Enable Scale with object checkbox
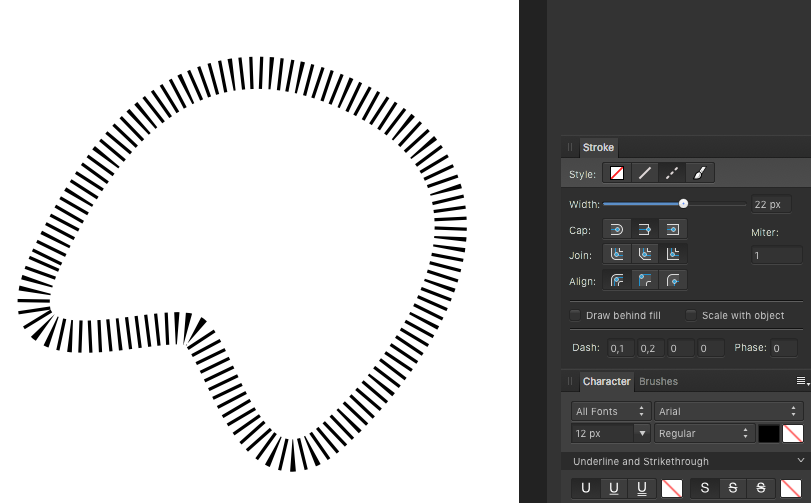 [690, 315]
